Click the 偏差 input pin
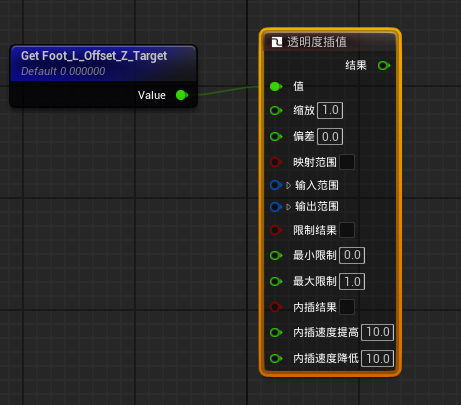Screen dimensions: 461x405 pyautogui.click(x=276, y=136)
